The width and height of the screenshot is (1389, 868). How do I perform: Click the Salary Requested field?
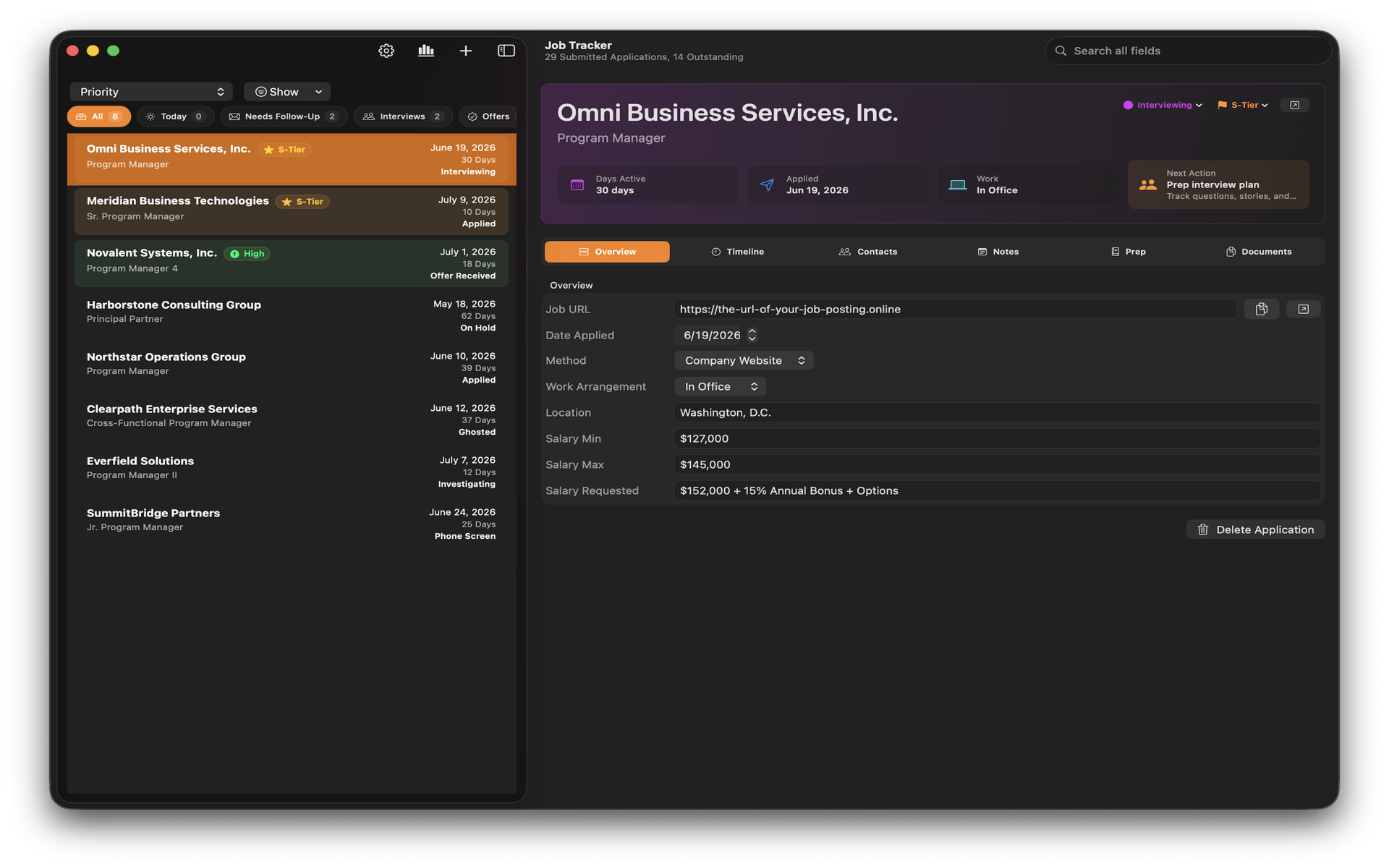click(997, 490)
